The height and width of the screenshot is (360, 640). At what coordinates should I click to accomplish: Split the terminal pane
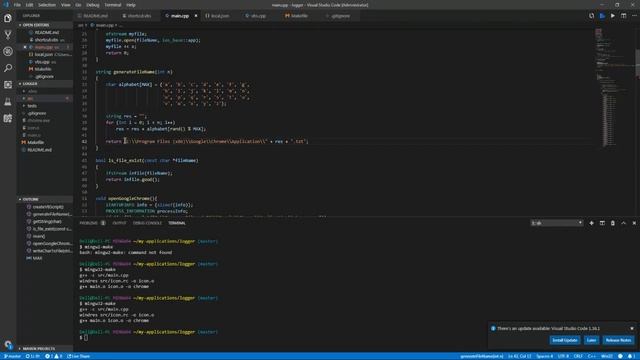coord(602,223)
